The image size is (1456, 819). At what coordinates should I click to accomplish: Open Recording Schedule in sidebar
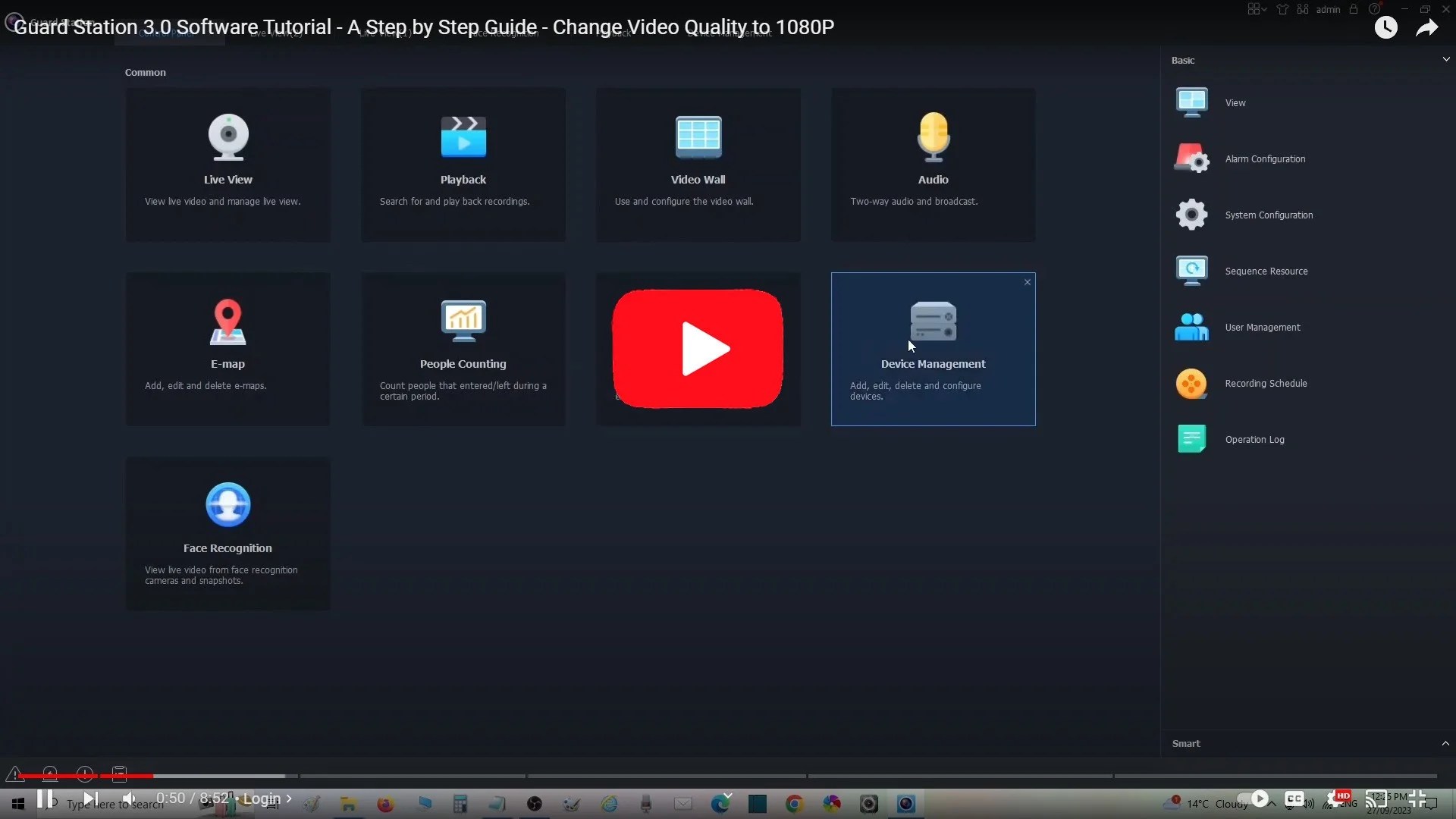coord(1265,384)
